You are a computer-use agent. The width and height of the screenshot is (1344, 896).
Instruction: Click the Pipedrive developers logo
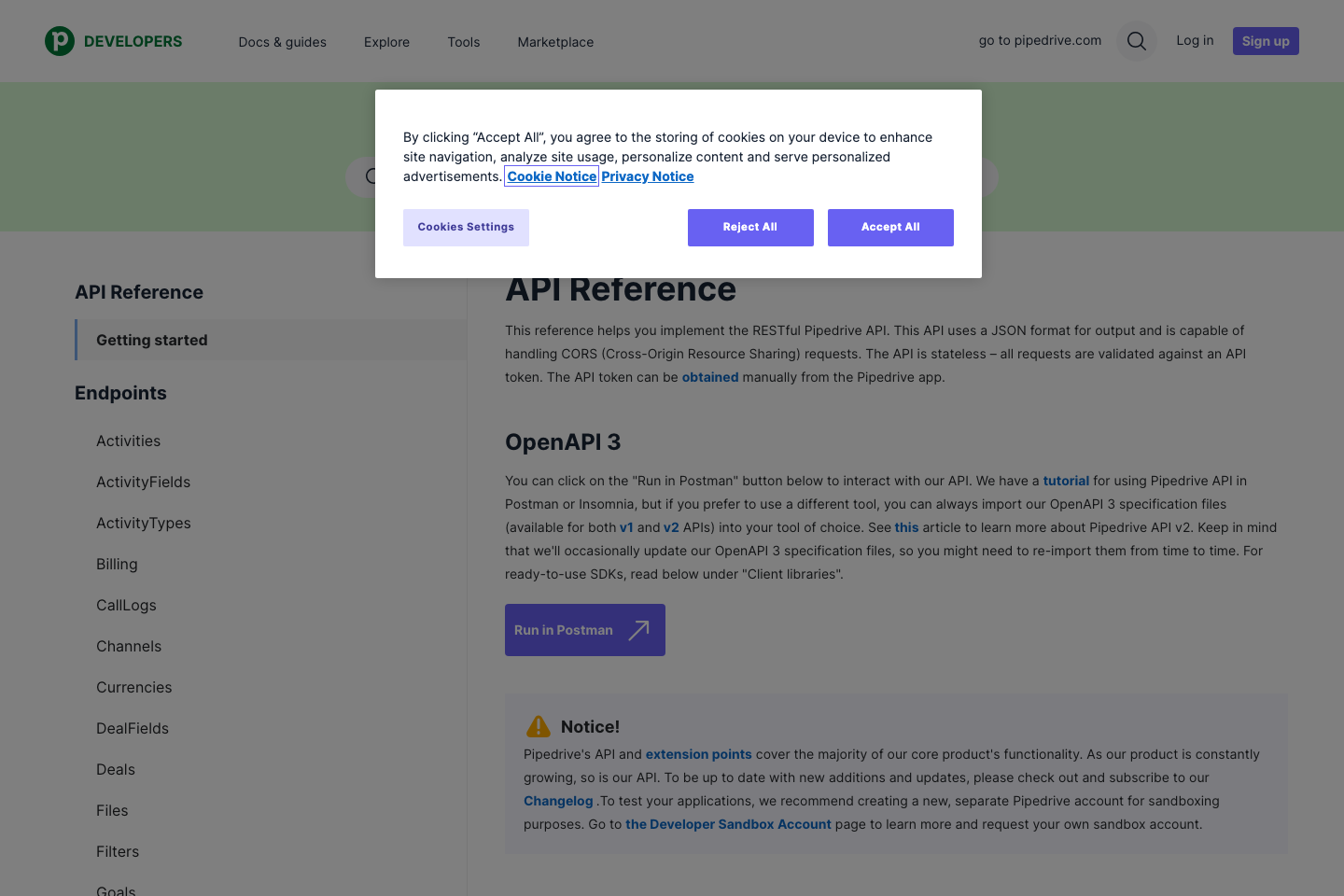point(112,41)
